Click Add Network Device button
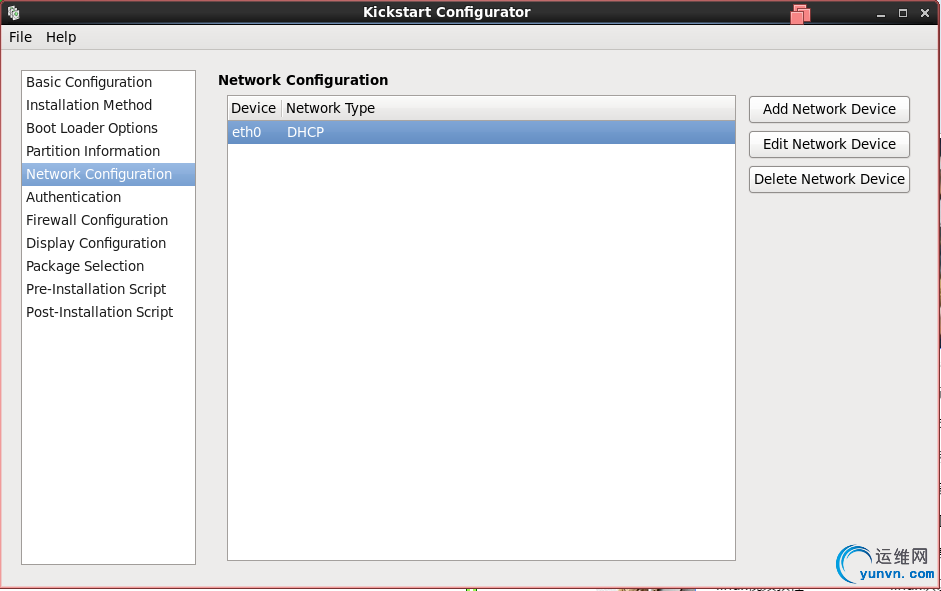This screenshot has height=591, width=941. coord(829,109)
